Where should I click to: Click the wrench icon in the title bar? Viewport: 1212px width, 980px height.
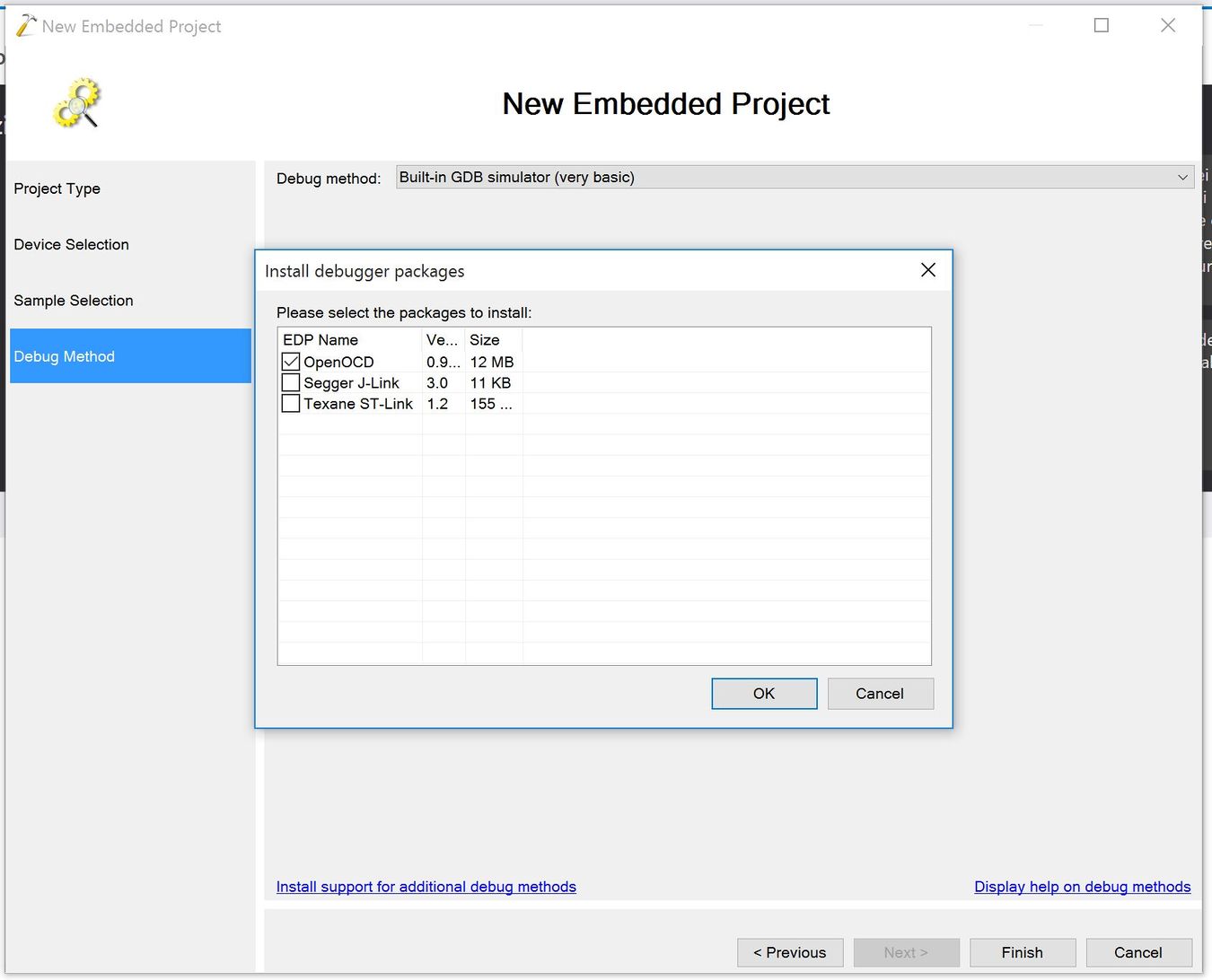(26, 25)
